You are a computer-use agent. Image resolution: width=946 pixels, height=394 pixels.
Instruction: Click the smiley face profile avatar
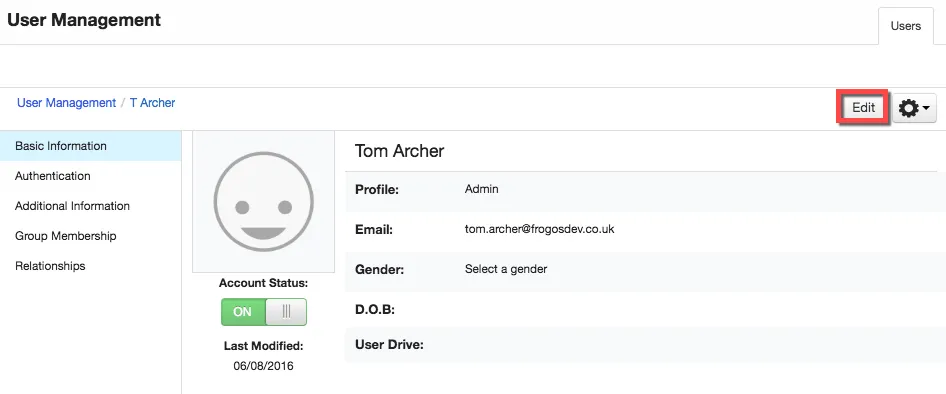point(264,202)
